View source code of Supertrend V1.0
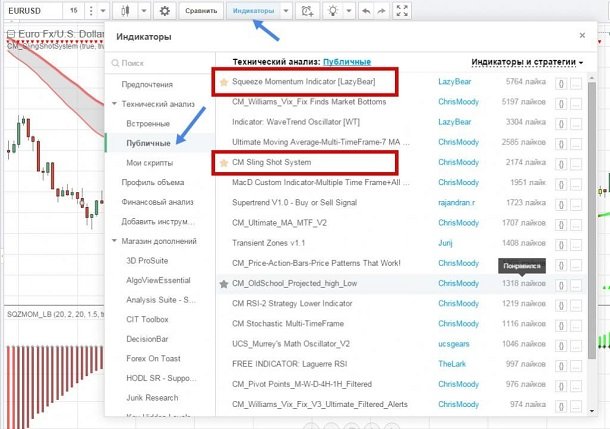Image resolution: width=610 pixels, height=429 pixels. (561, 204)
